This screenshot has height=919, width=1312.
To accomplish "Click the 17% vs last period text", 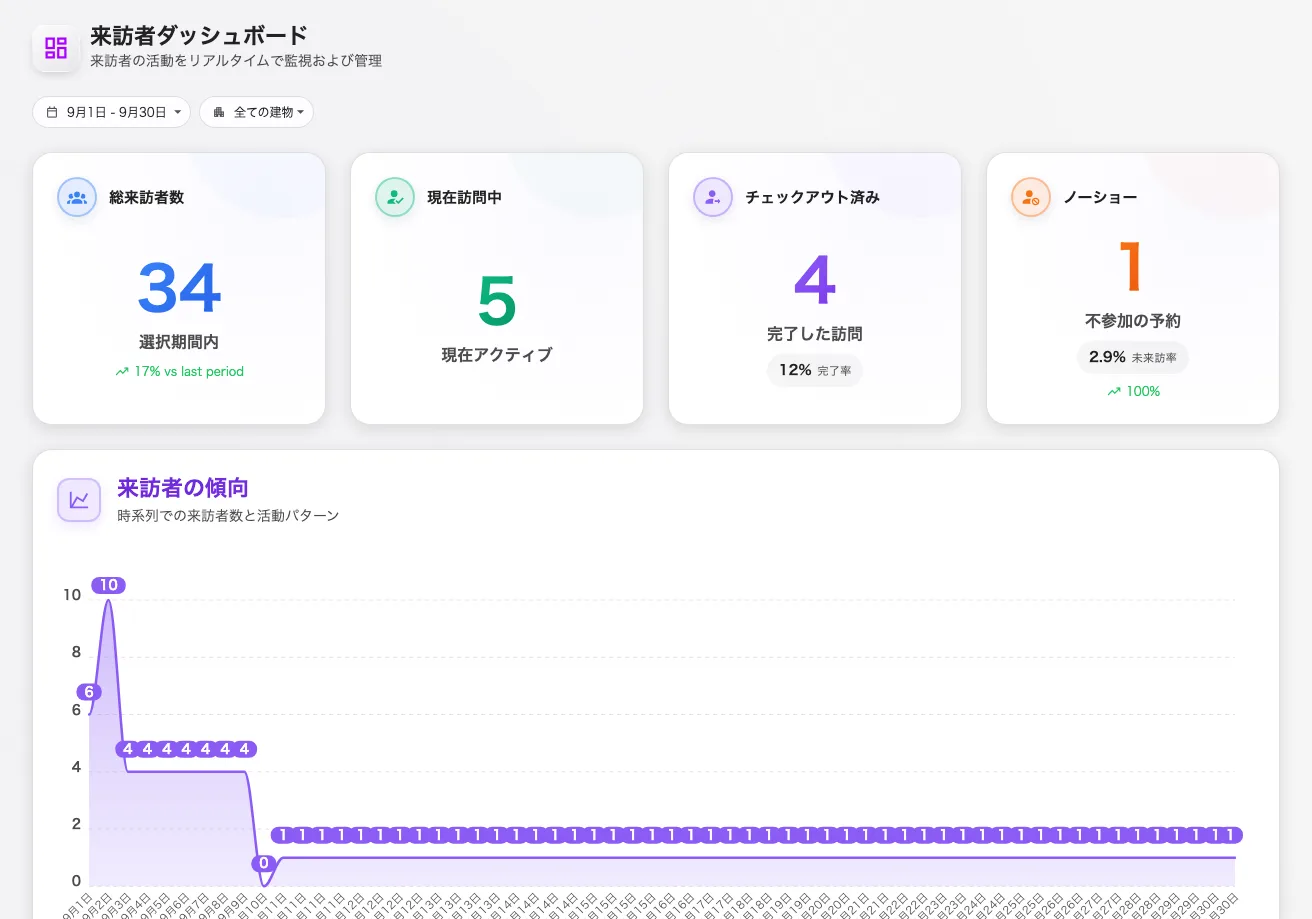I will [x=189, y=372].
